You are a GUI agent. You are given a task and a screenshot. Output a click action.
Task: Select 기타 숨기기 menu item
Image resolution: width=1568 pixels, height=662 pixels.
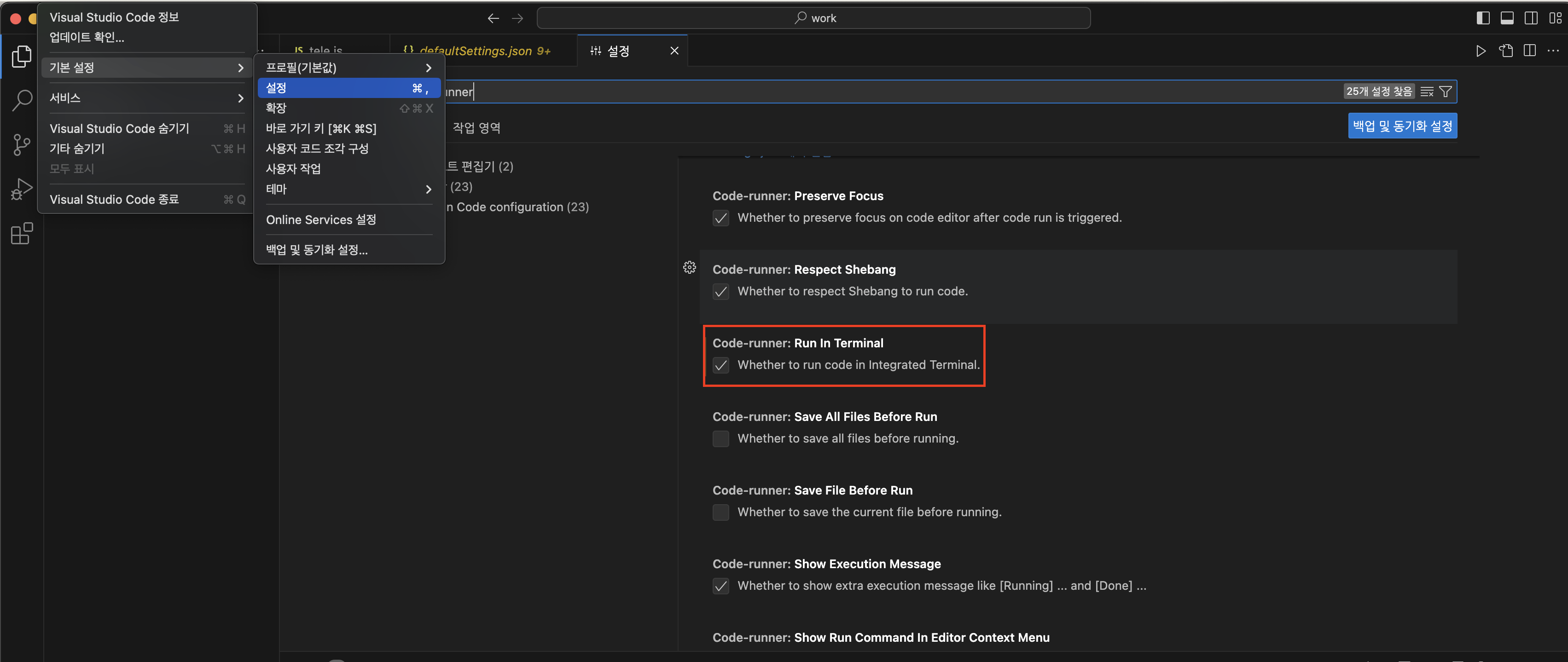[147, 149]
